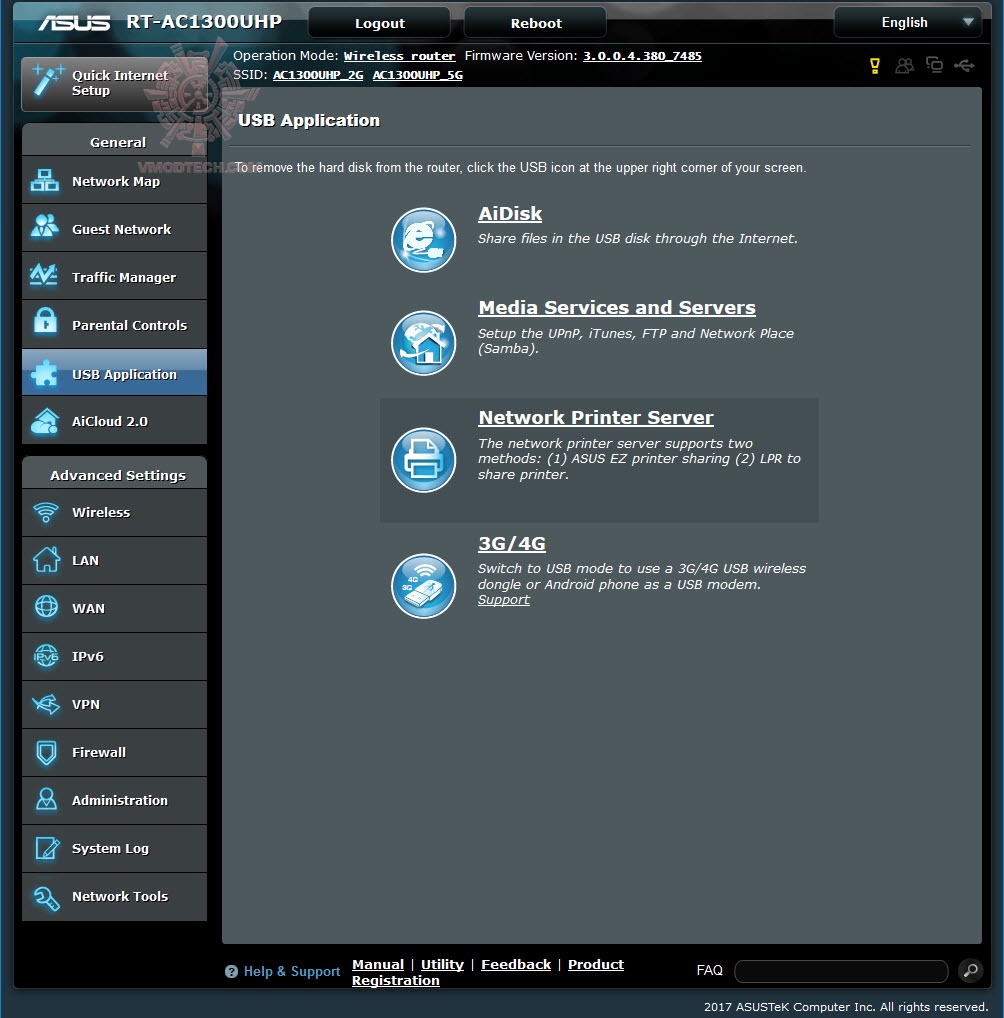1004x1018 pixels.
Task: Click the FAQ search magnifier icon
Action: (x=970, y=971)
